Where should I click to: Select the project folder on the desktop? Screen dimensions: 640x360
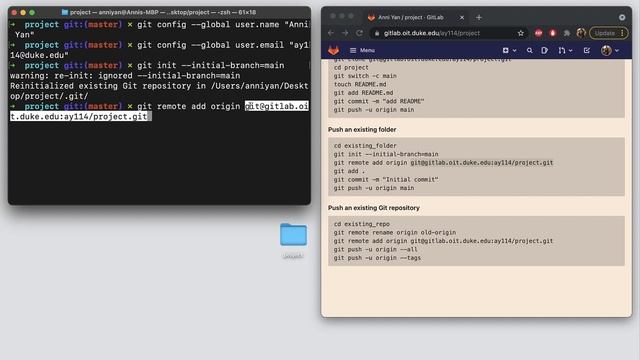click(293, 235)
